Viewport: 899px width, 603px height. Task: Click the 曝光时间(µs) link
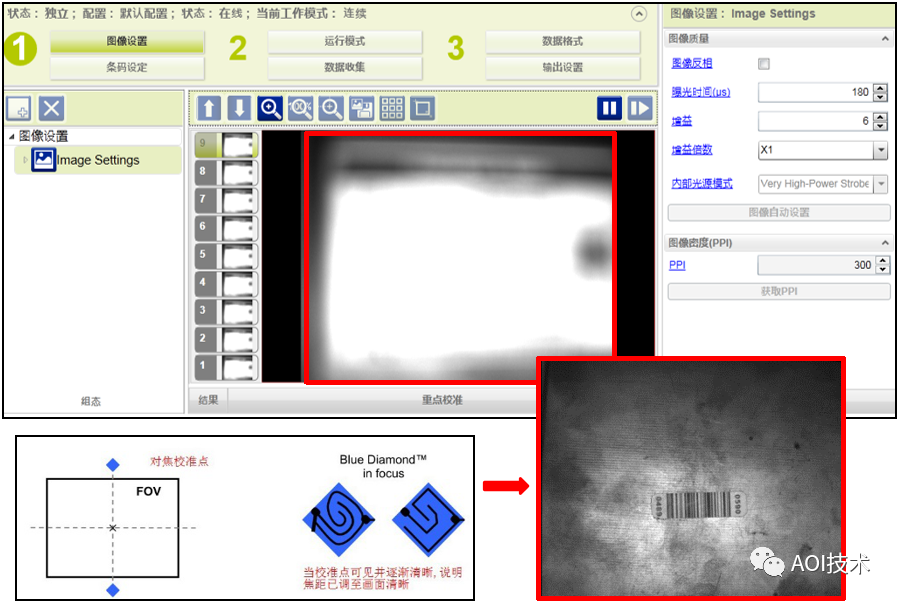pos(701,92)
